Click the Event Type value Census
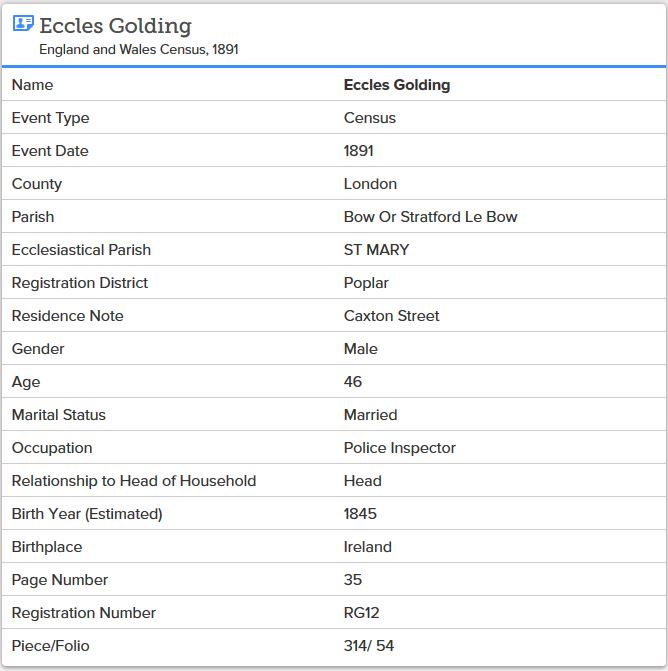668x671 pixels. click(x=370, y=118)
